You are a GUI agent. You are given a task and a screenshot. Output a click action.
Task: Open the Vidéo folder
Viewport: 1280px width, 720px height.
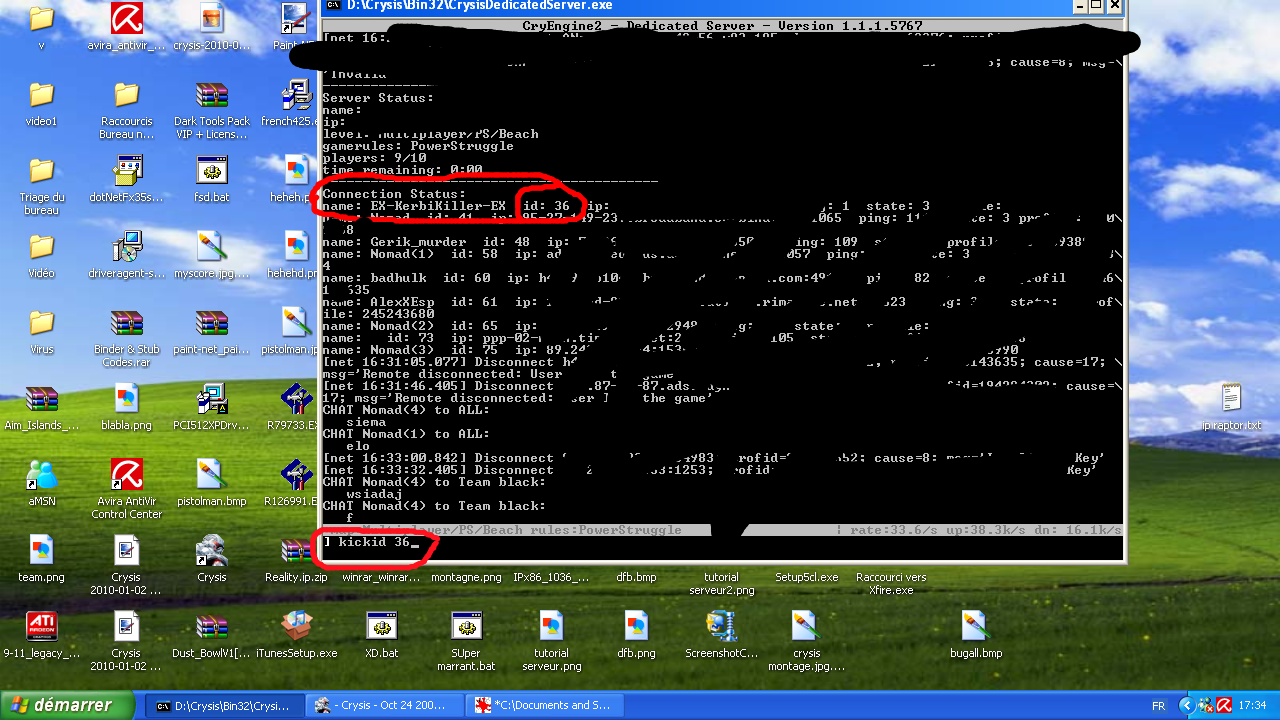click(41, 247)
